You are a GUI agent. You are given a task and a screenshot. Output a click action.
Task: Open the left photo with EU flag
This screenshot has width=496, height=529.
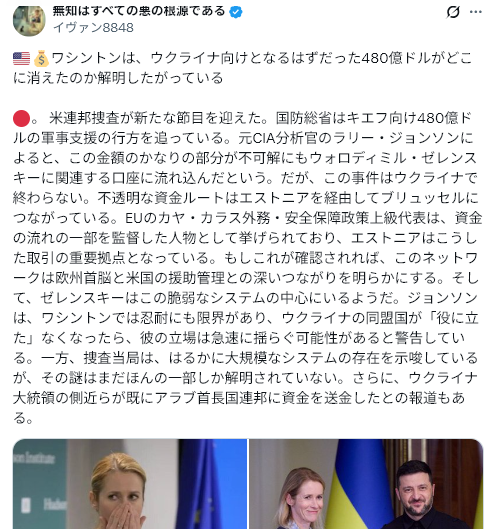click(130, 484)
